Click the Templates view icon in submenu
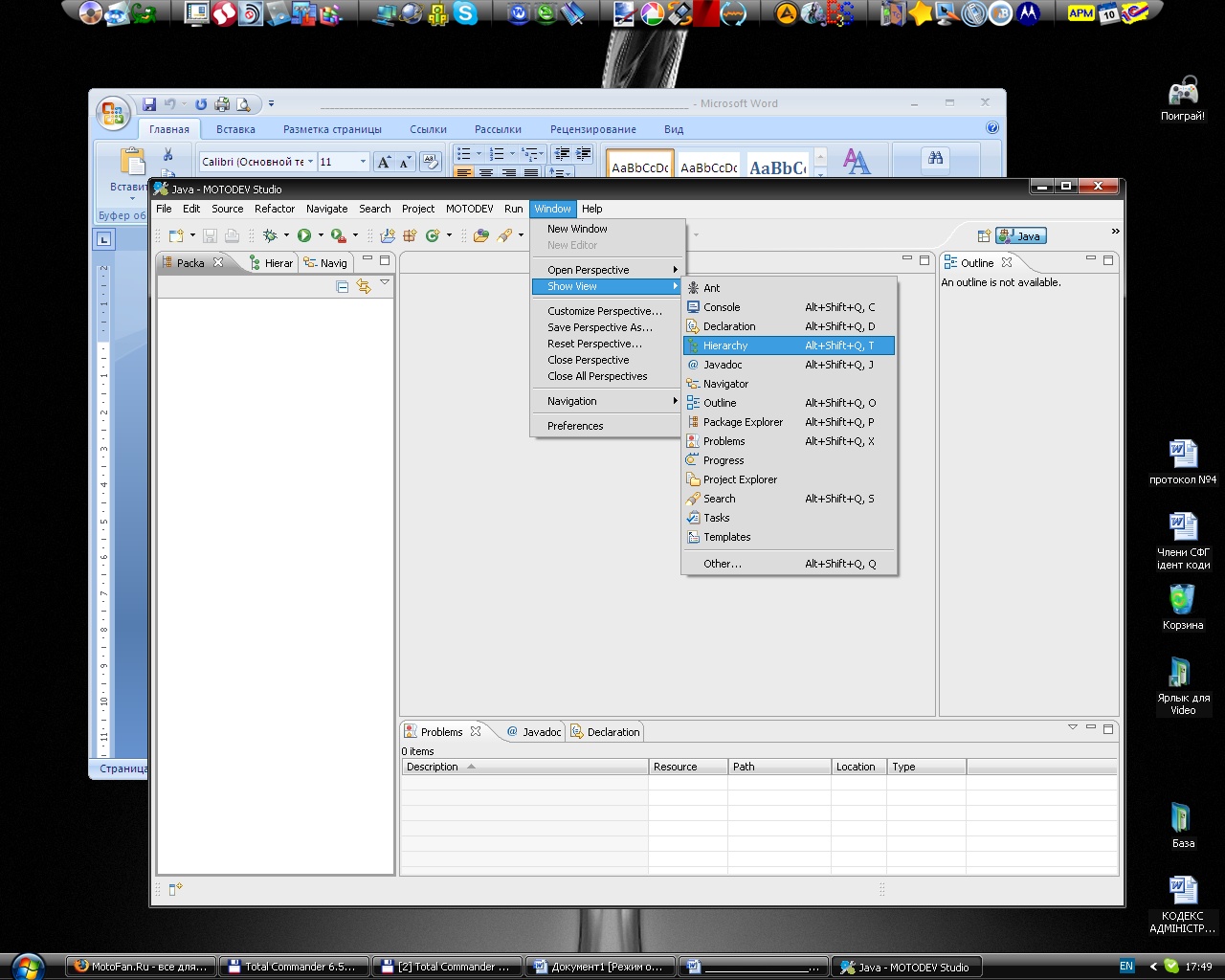The width and height of the screenshot is (1225, 980). tap(693, 537)
